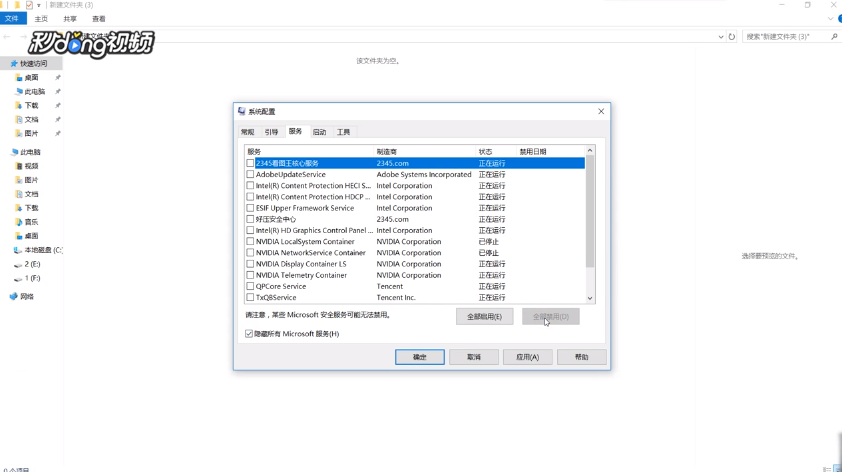Click the 帮助 button
Screen dimensions: 842x472
coord(582,357)
